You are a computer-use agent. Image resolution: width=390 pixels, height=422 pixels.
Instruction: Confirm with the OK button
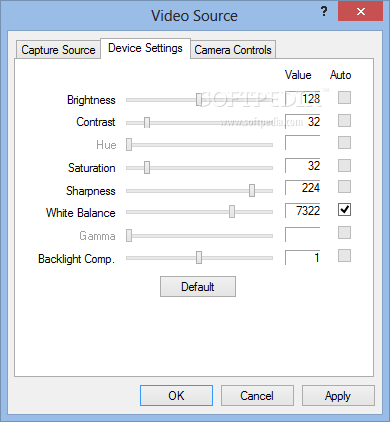click(x=176, y=396)
